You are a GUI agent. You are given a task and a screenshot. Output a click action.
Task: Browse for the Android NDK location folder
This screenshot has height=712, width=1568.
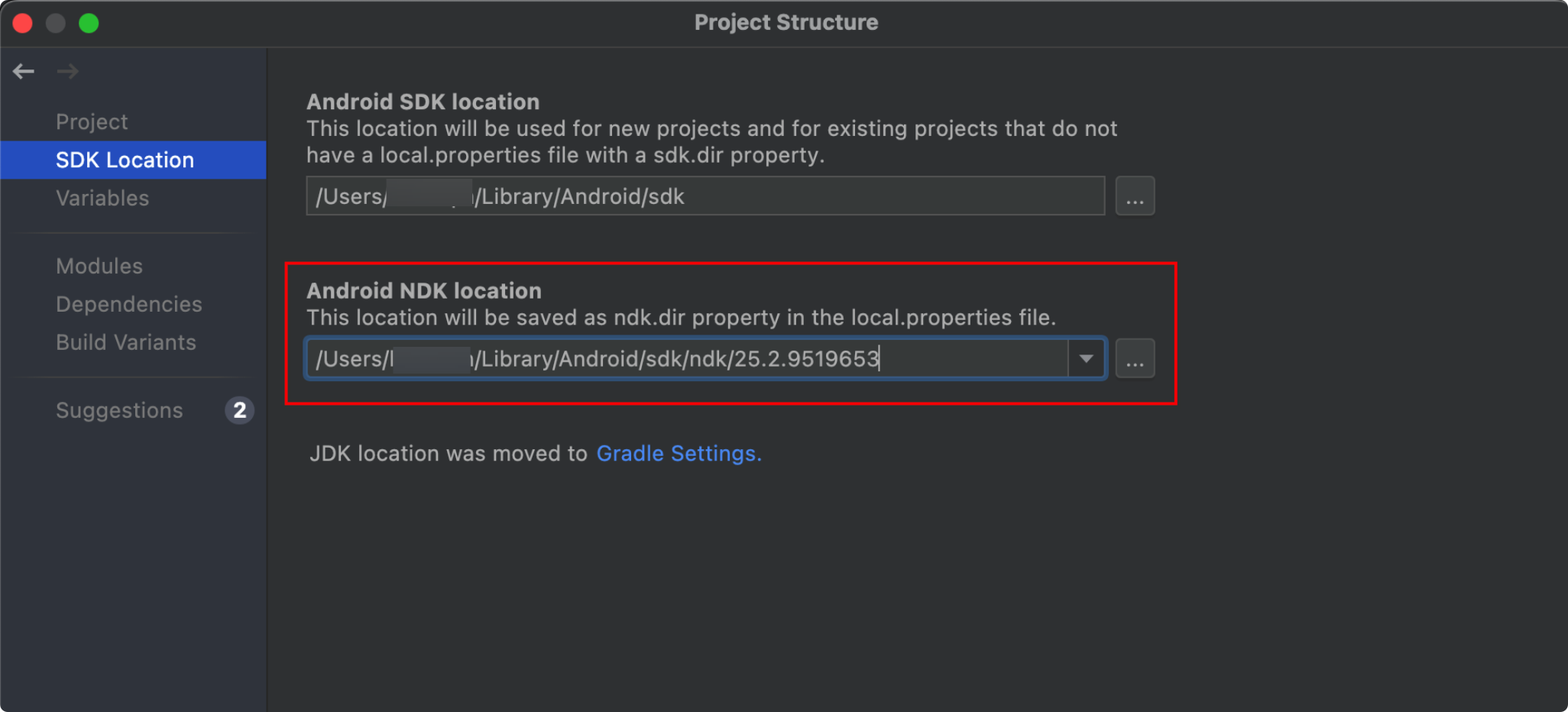pos(1135,358)
